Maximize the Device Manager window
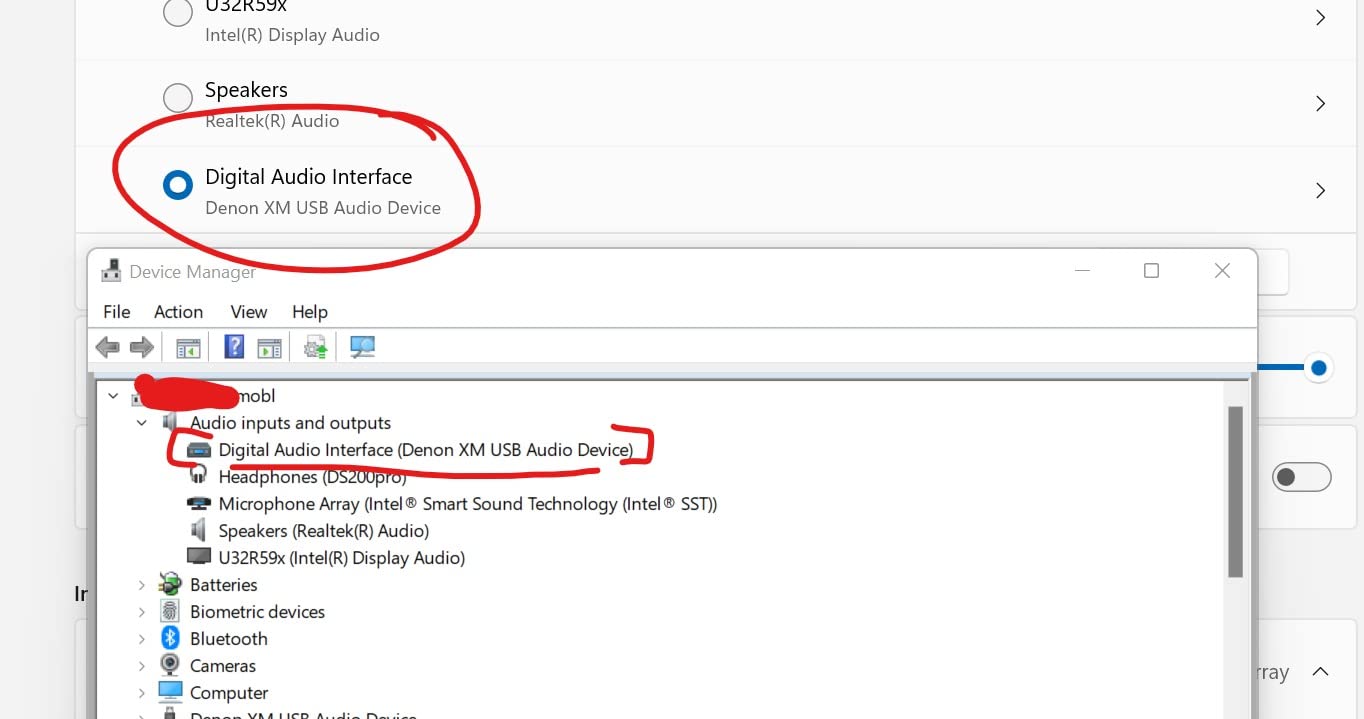1364x719 pixels. point(1151,271)
